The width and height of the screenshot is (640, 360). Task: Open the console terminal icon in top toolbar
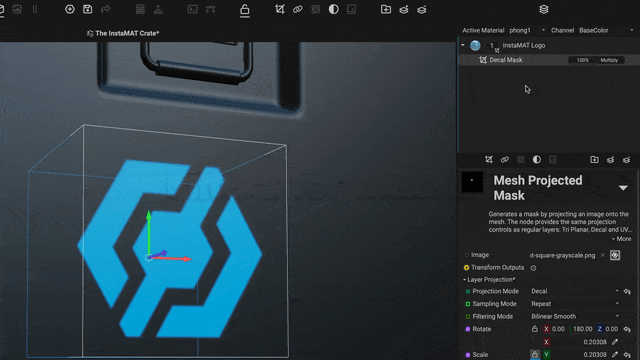click(193, 9)
